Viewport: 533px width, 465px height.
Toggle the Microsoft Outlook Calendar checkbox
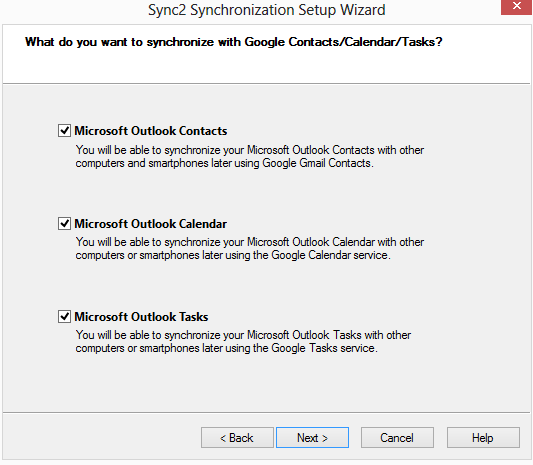point(64,224)
